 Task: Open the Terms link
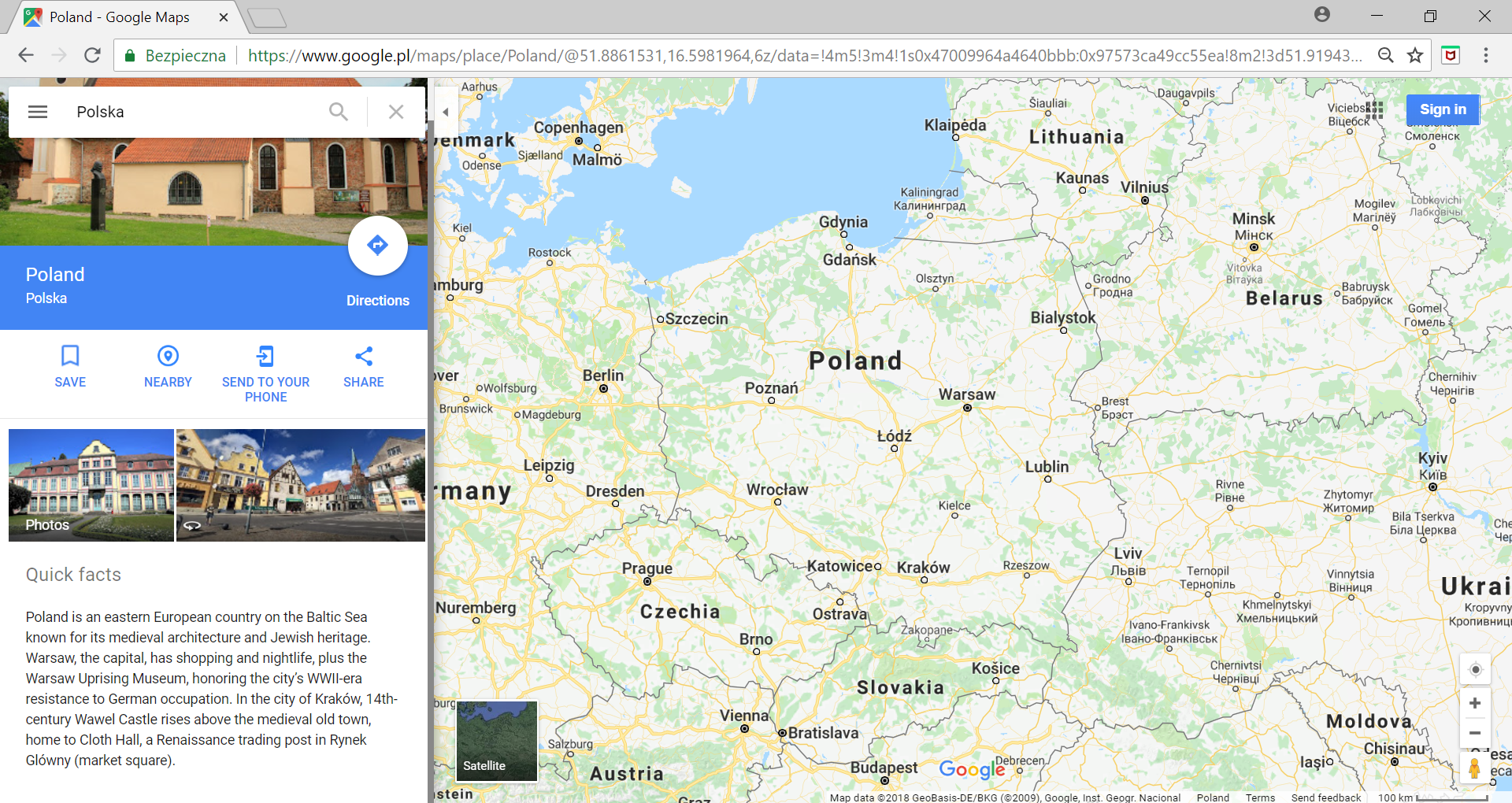point(1261,797)
